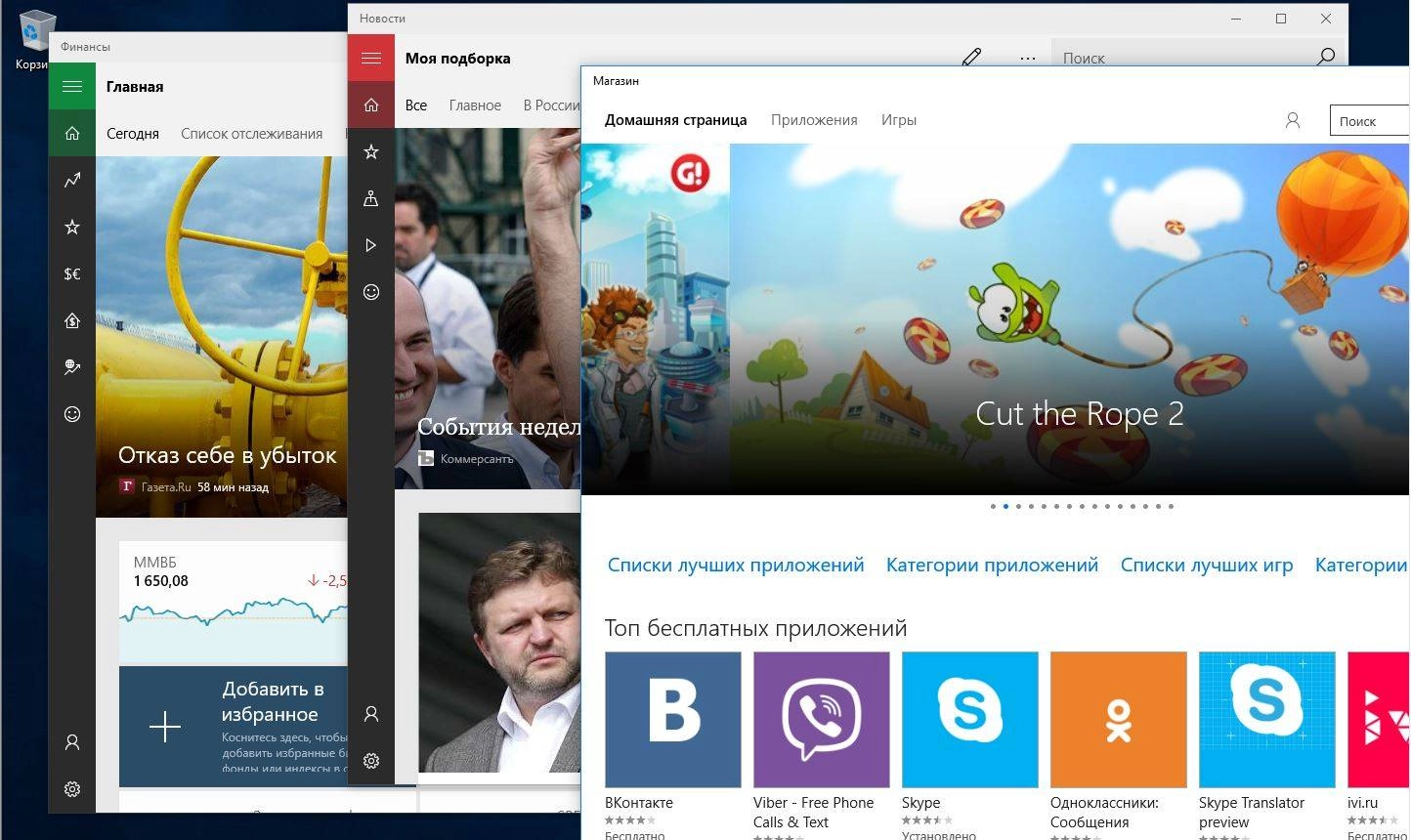Open mortgage calculator house icon in Финансы

(72, 321)
